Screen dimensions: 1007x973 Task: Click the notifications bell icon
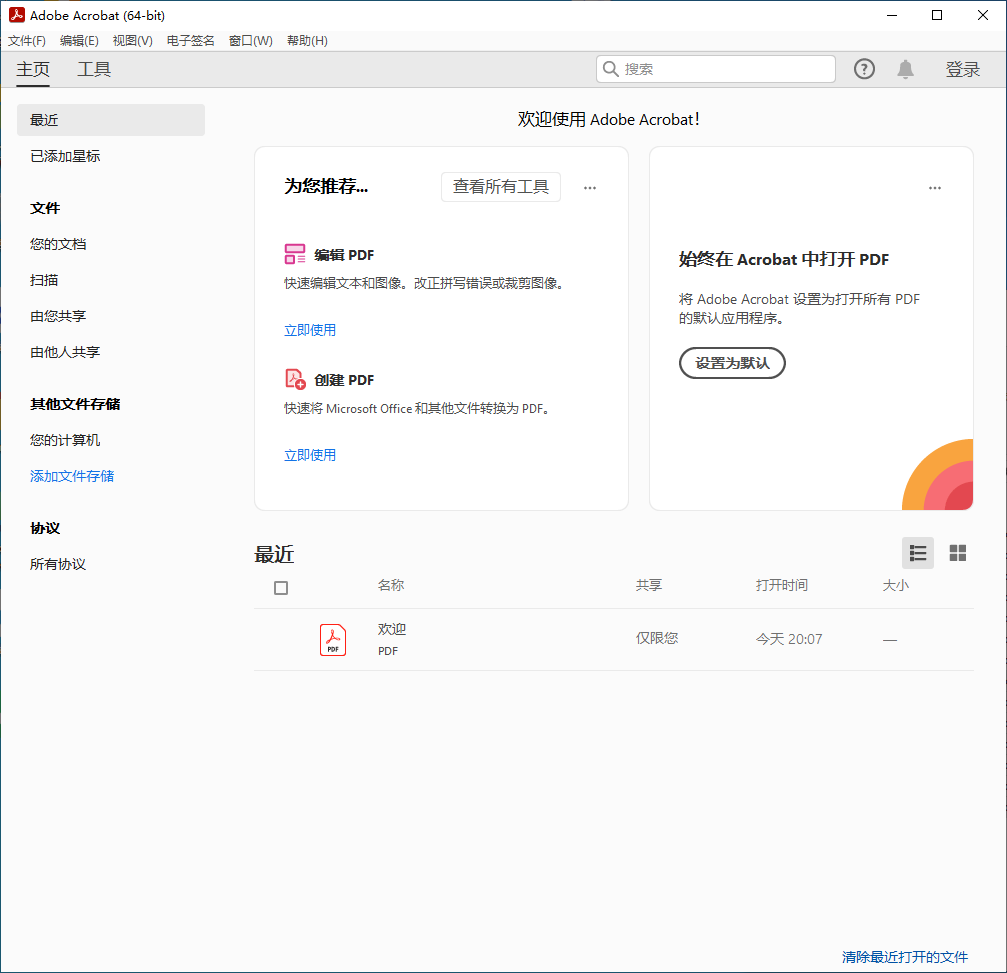coord(905,68)
